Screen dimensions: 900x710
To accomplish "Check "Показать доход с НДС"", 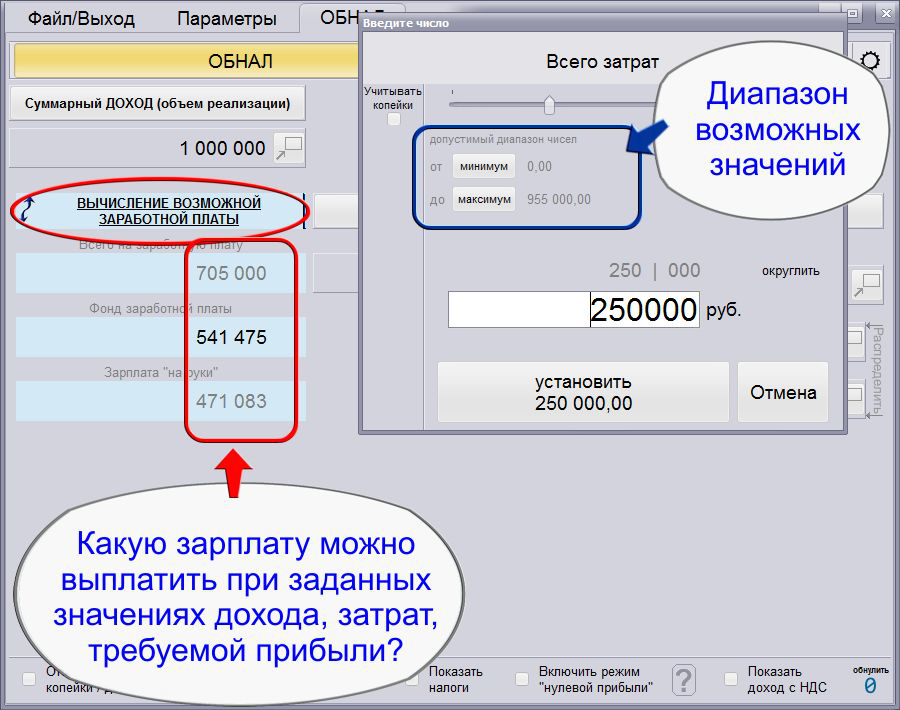I will point(730,679).
